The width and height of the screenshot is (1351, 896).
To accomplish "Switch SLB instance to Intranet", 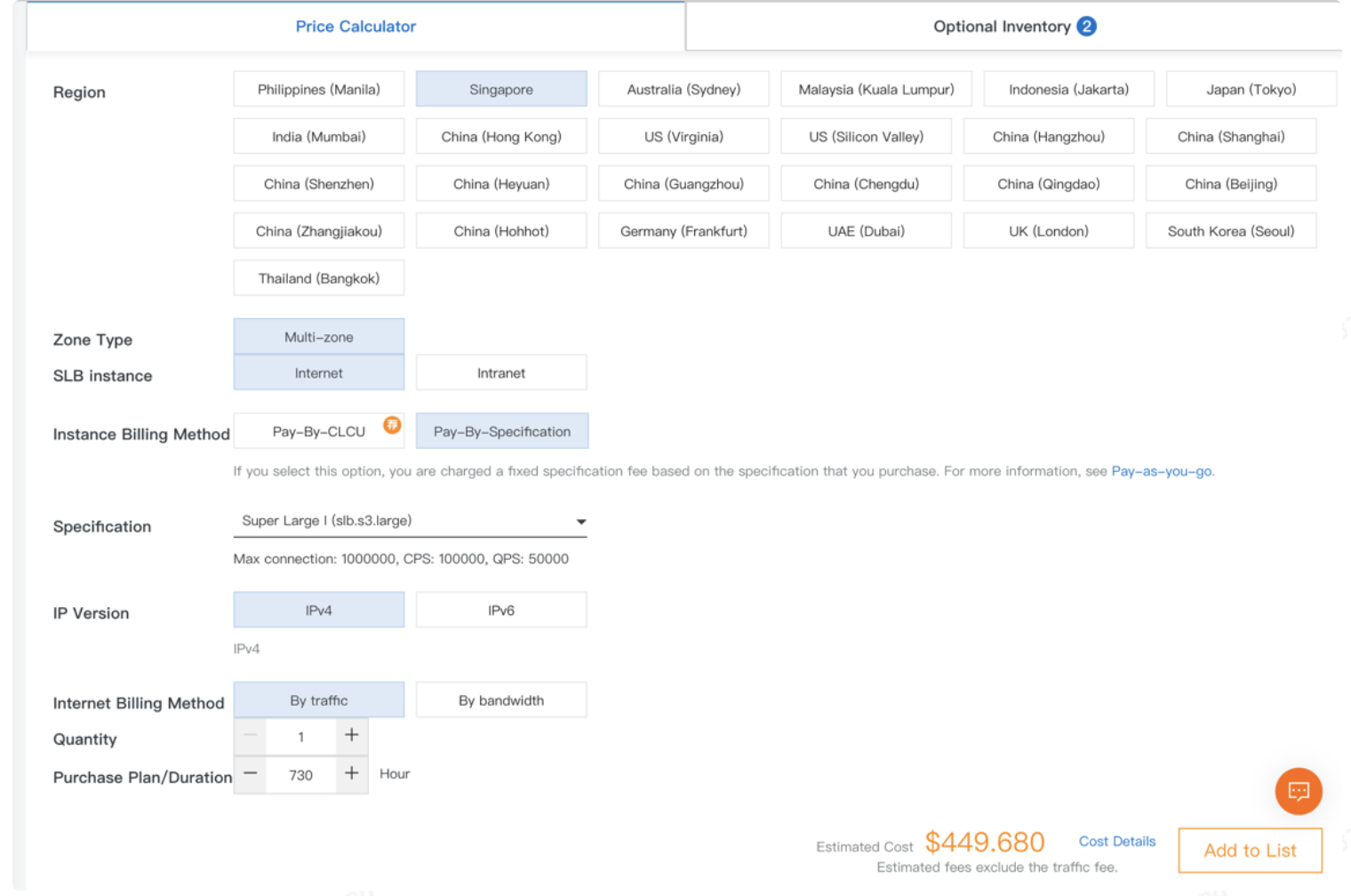I will [x=500, y=372].
